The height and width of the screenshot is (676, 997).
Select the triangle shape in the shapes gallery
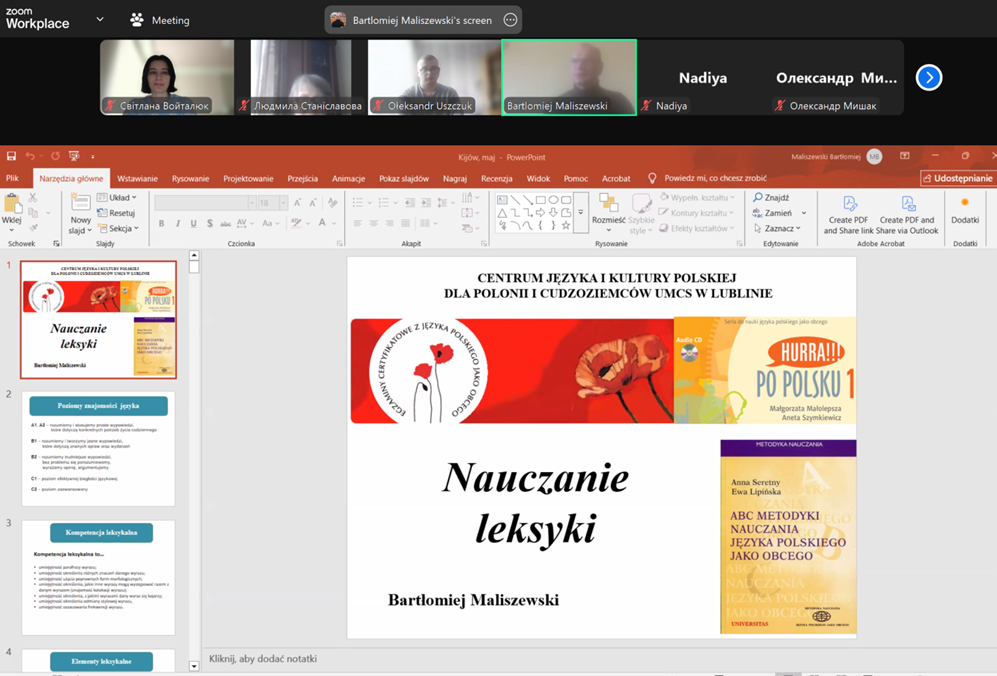coord(502,212)
